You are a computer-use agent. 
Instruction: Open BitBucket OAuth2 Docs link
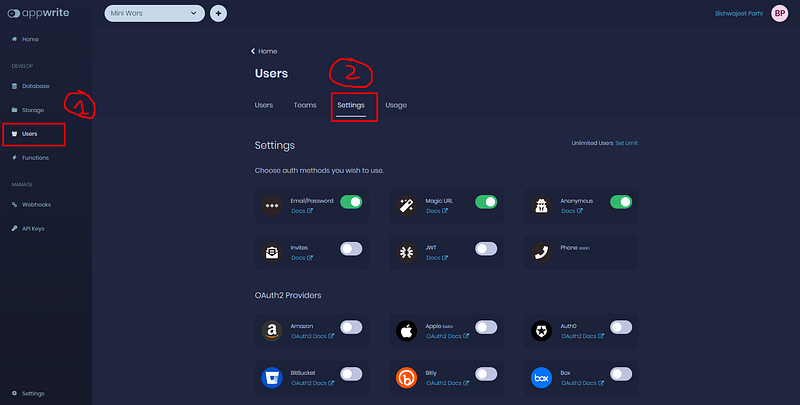click(x=312, y=384)
